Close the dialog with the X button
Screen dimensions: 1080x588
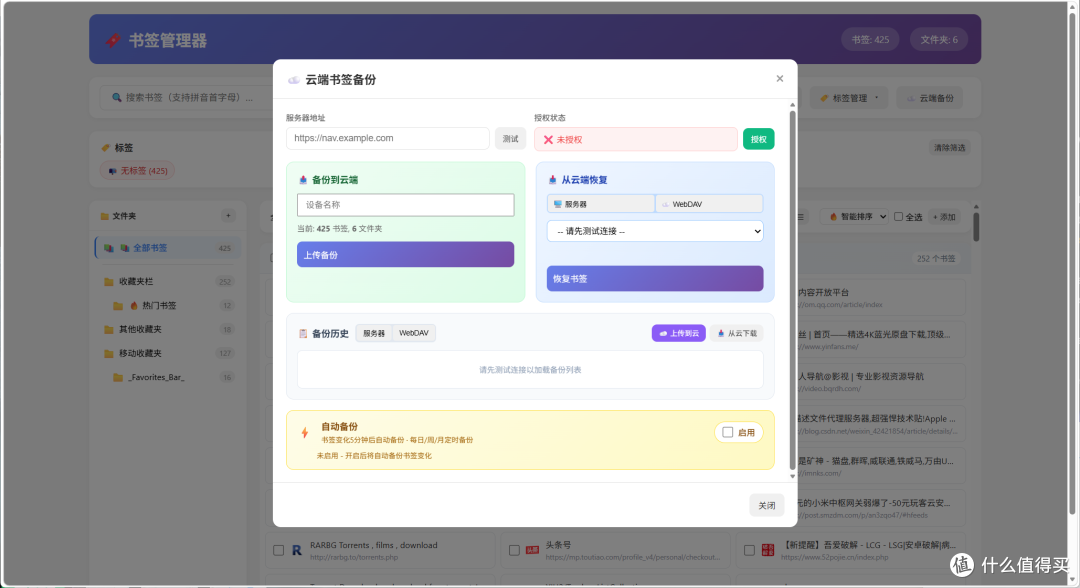click(780, 78)
